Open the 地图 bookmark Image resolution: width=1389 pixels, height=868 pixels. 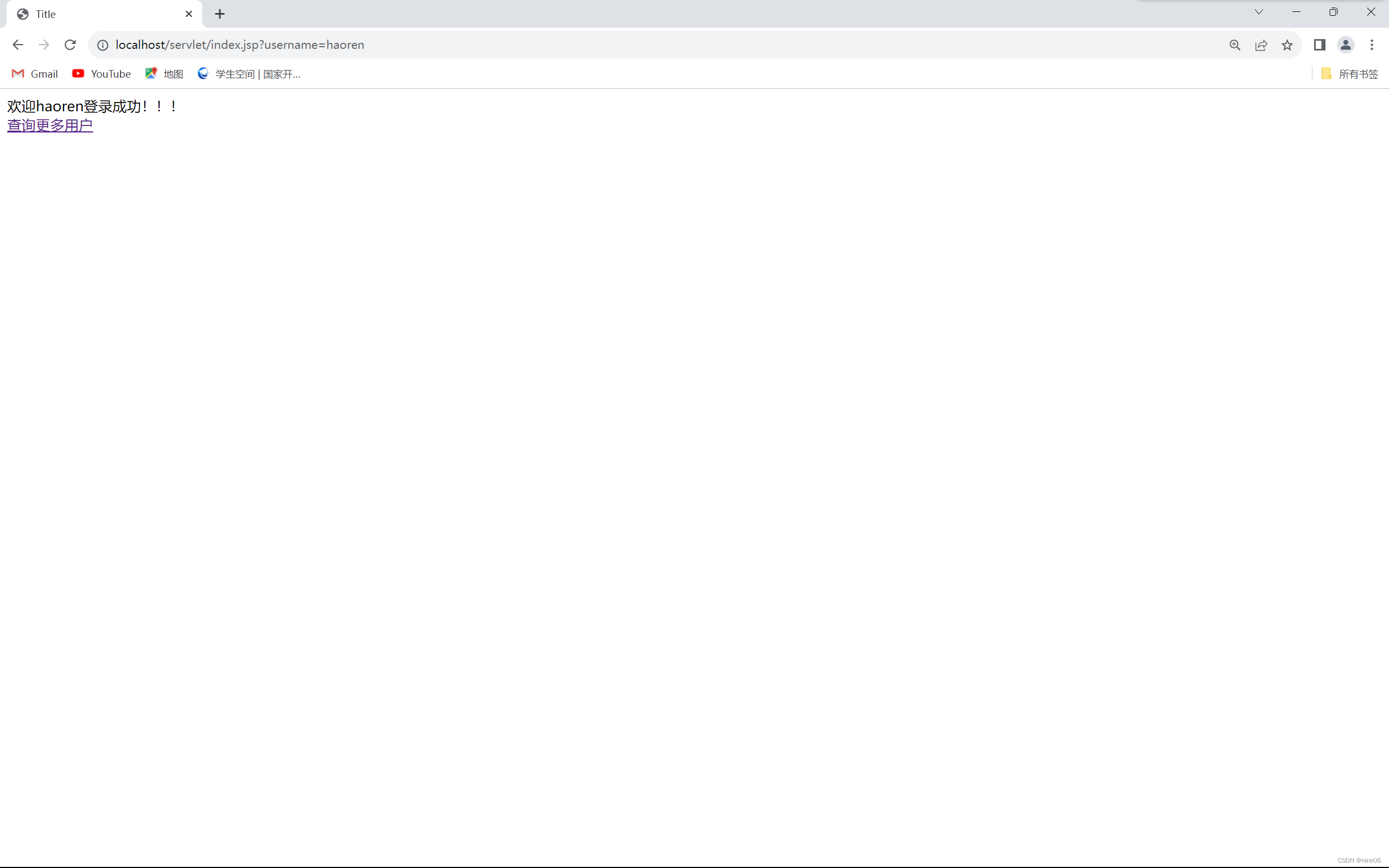click(x=163, y=73)
